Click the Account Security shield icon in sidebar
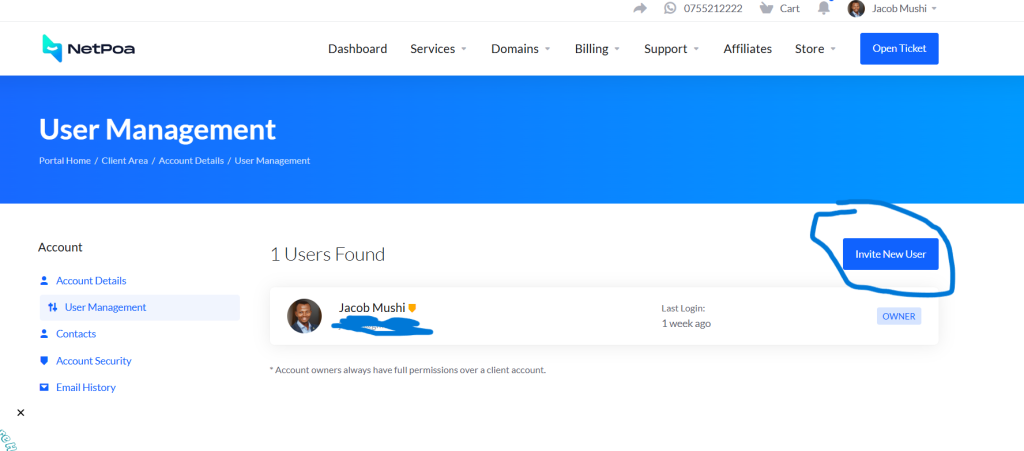This screenshot has width=1024, height=451. coord(44,361)
